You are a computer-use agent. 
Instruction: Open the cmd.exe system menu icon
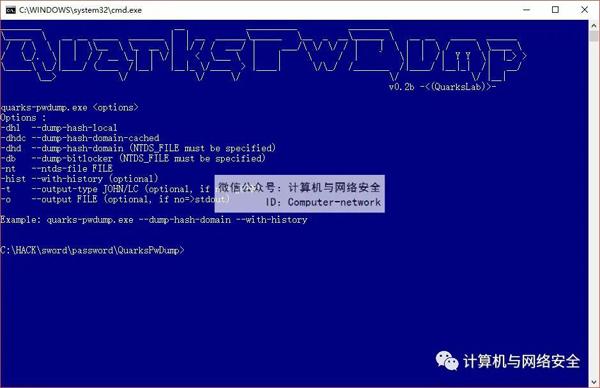click(x=10, y=10)
